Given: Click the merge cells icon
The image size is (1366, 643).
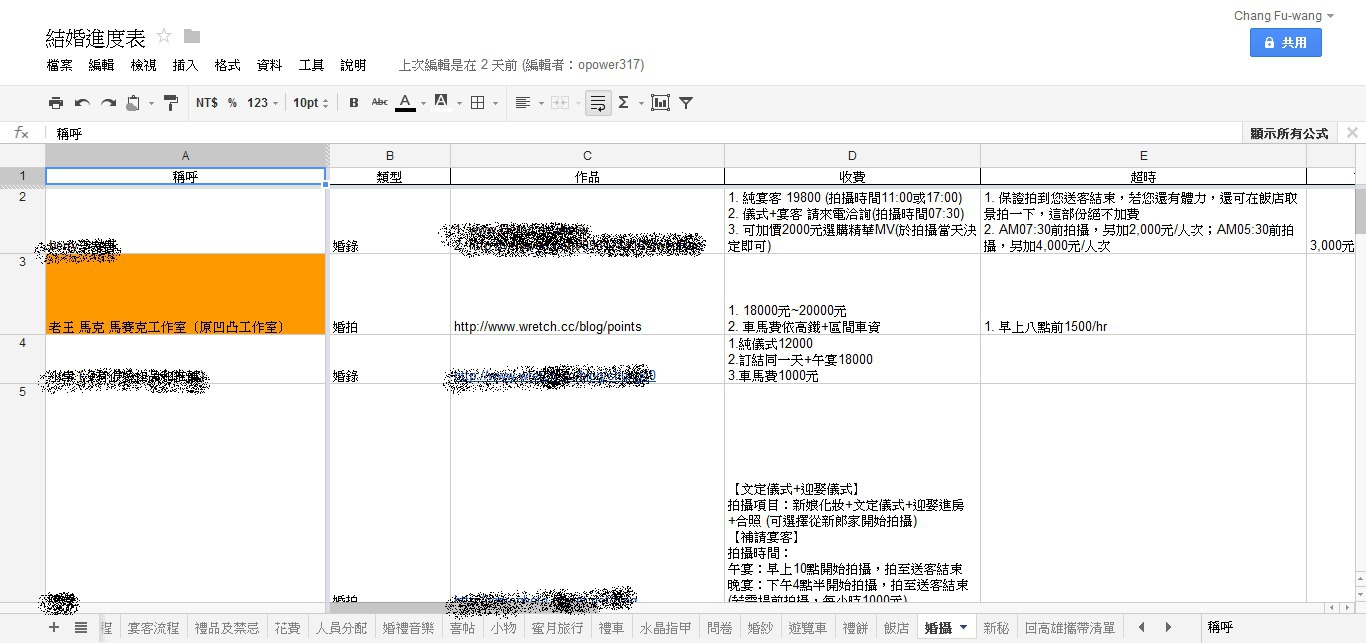Looking at the screenshot, I should (559, 103).
